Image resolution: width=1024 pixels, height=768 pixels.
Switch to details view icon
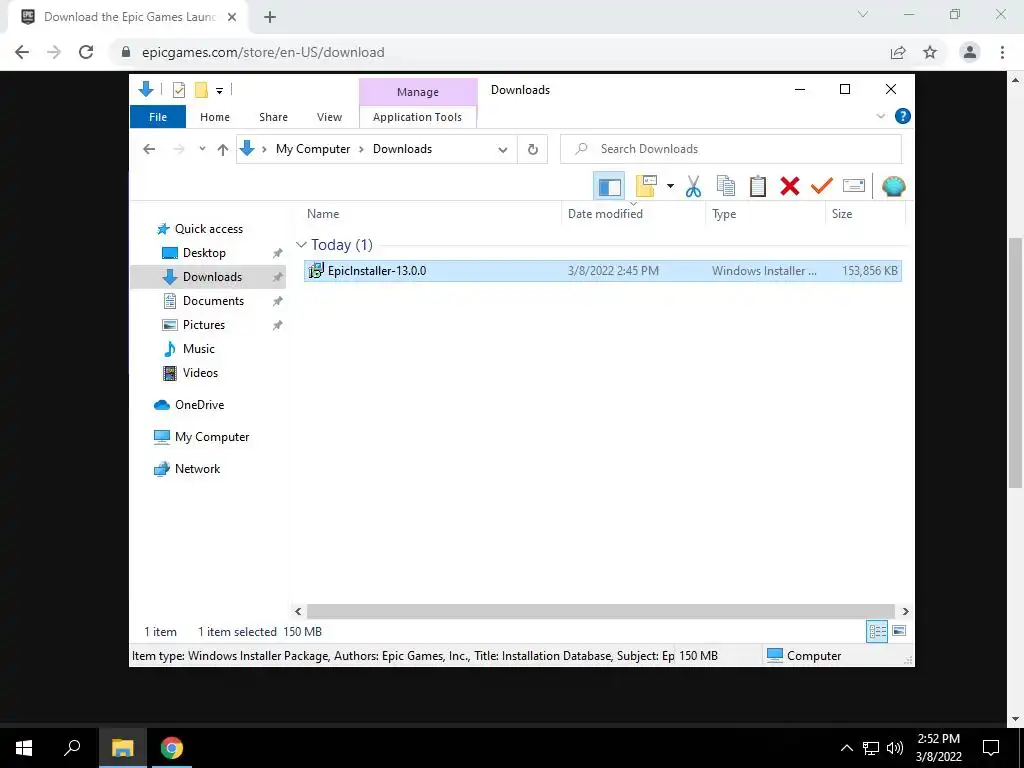coord(877,631)
